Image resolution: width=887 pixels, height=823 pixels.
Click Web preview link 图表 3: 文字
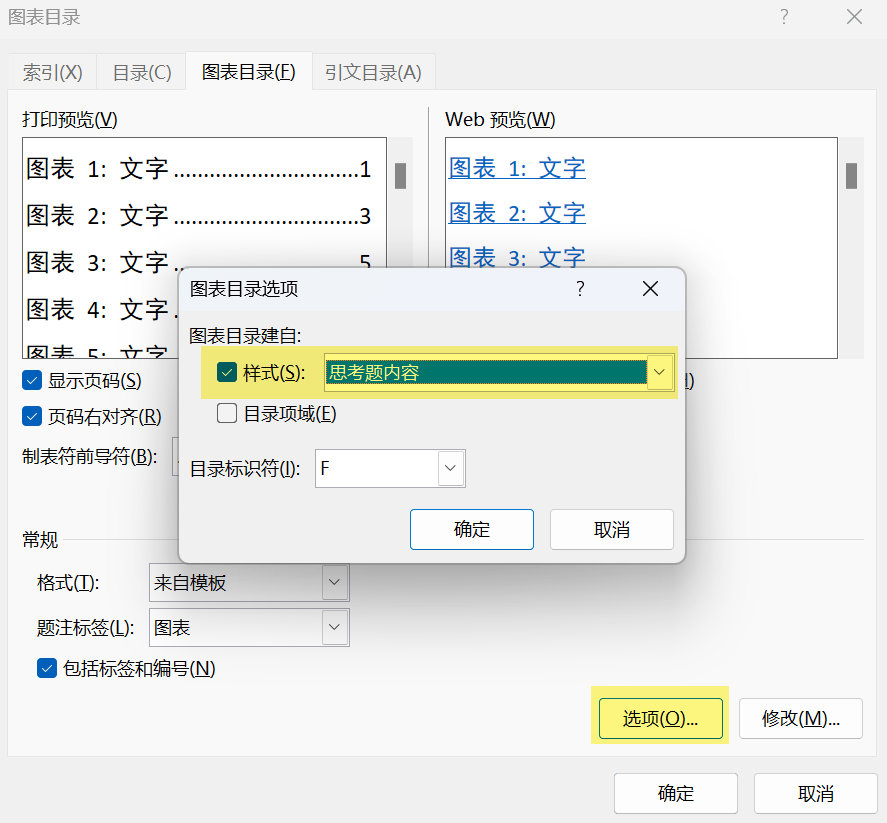(517, 257)
